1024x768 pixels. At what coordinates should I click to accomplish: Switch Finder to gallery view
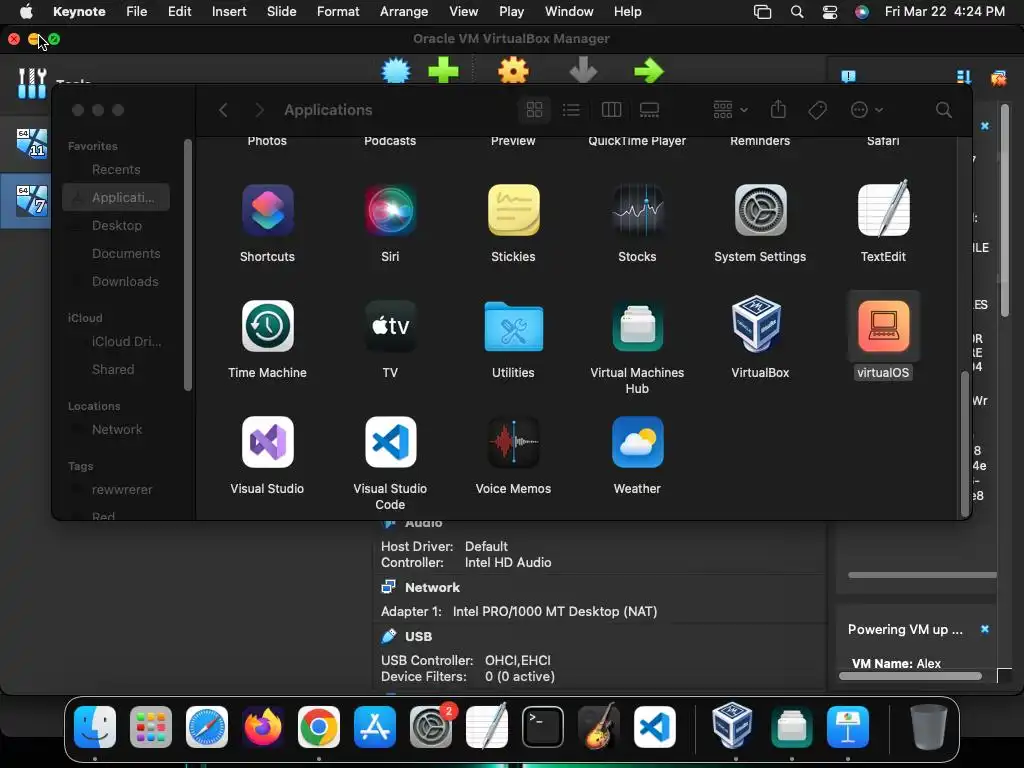point(649,110)
